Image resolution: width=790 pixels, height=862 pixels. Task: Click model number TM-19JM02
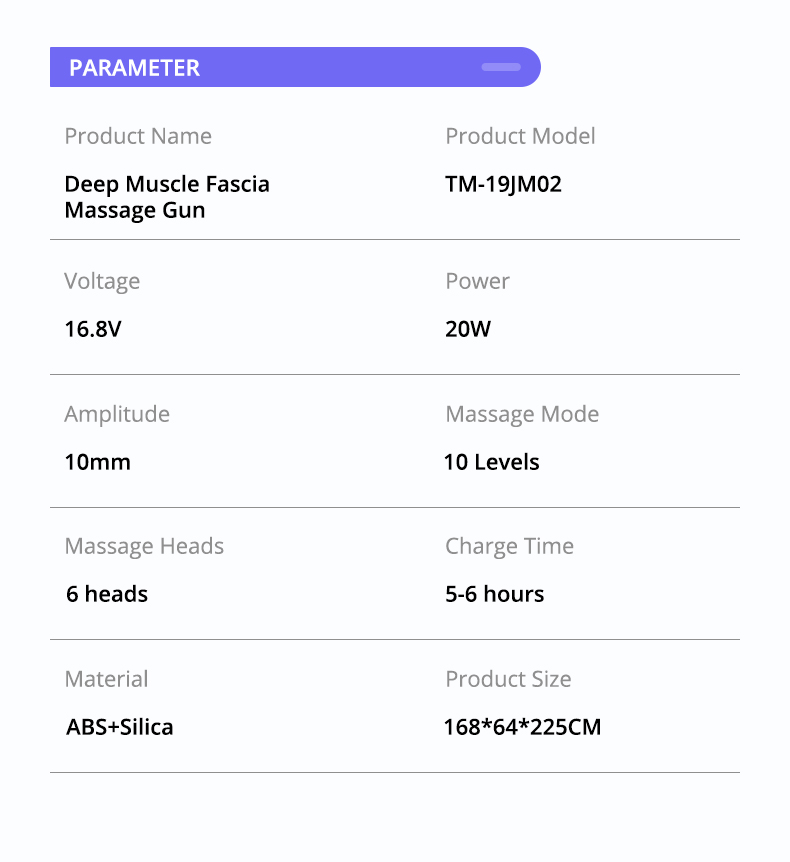point(504,185)
